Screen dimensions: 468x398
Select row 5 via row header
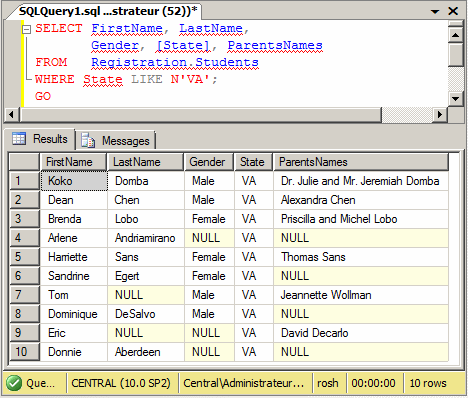[x=24, y=257]
